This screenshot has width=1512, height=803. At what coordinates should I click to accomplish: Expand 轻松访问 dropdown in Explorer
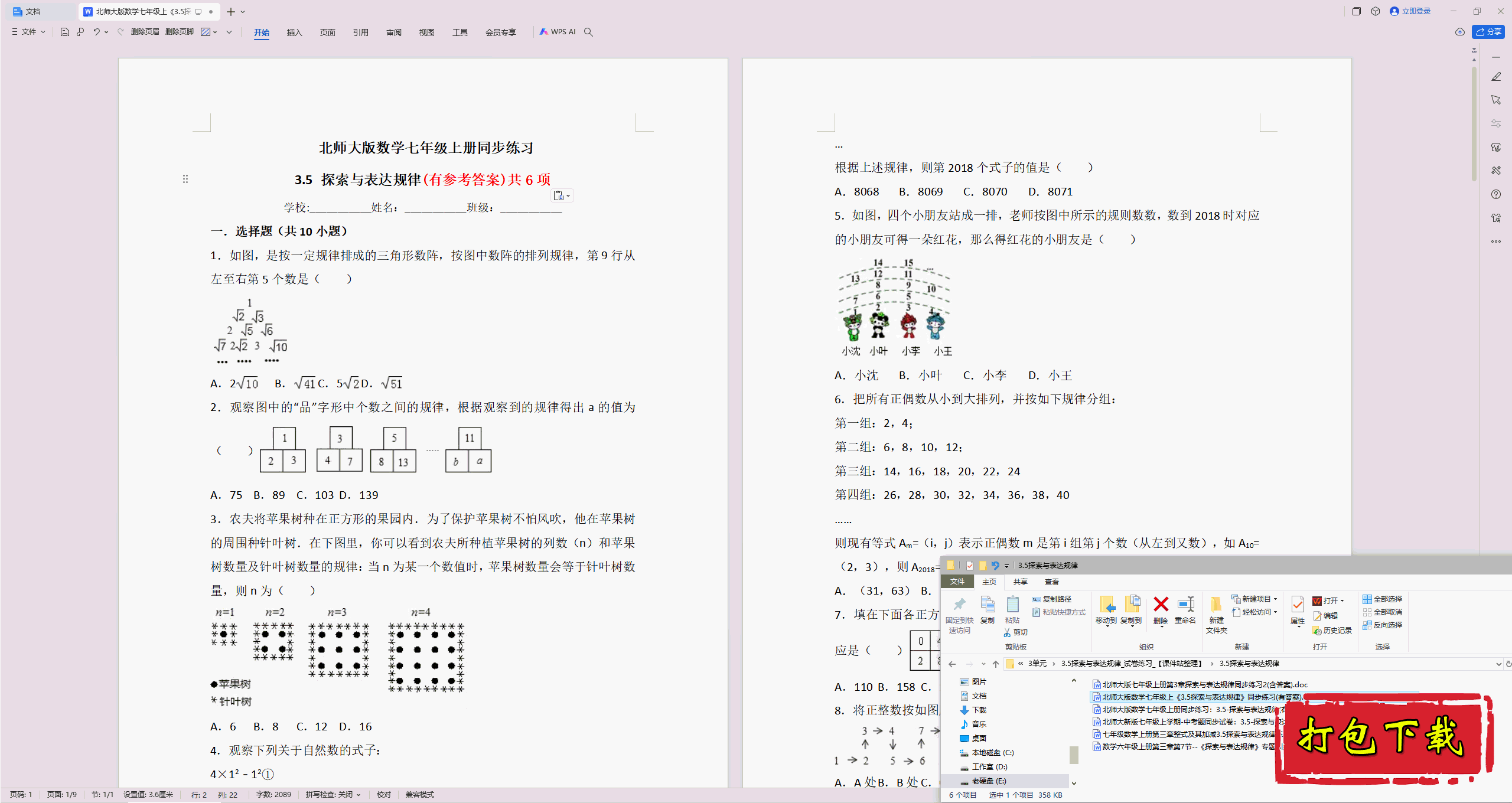[x=1276, y=612]
